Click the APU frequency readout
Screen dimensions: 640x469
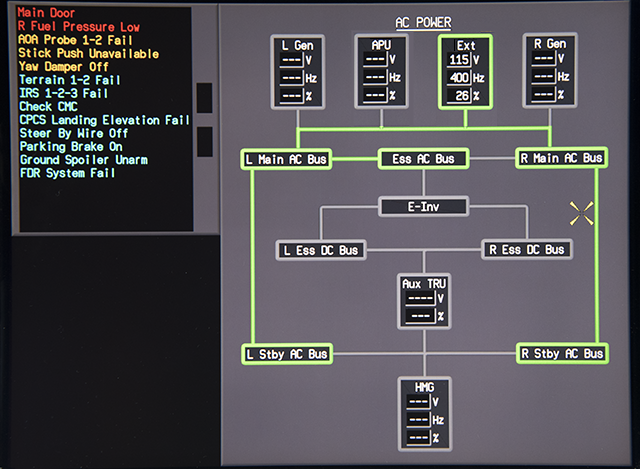[375, 77]
